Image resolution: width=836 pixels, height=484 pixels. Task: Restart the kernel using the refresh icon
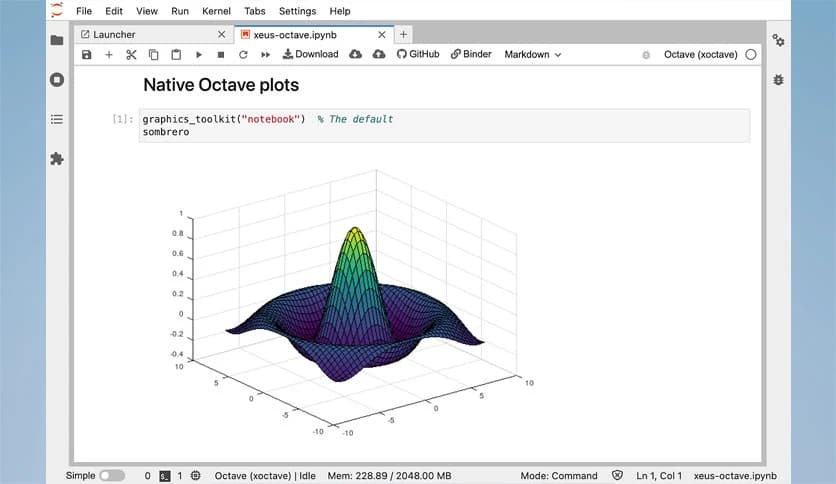point(243,54)
